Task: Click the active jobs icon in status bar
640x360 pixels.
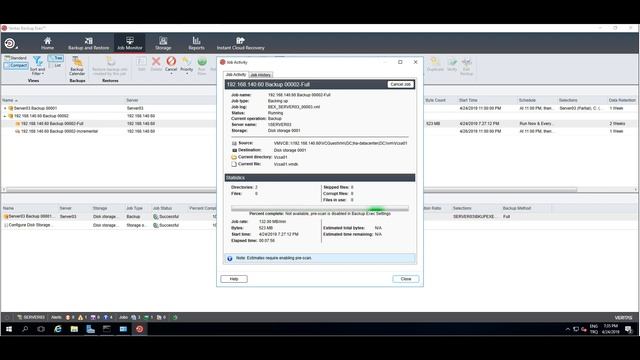Action: click(146, 317)
